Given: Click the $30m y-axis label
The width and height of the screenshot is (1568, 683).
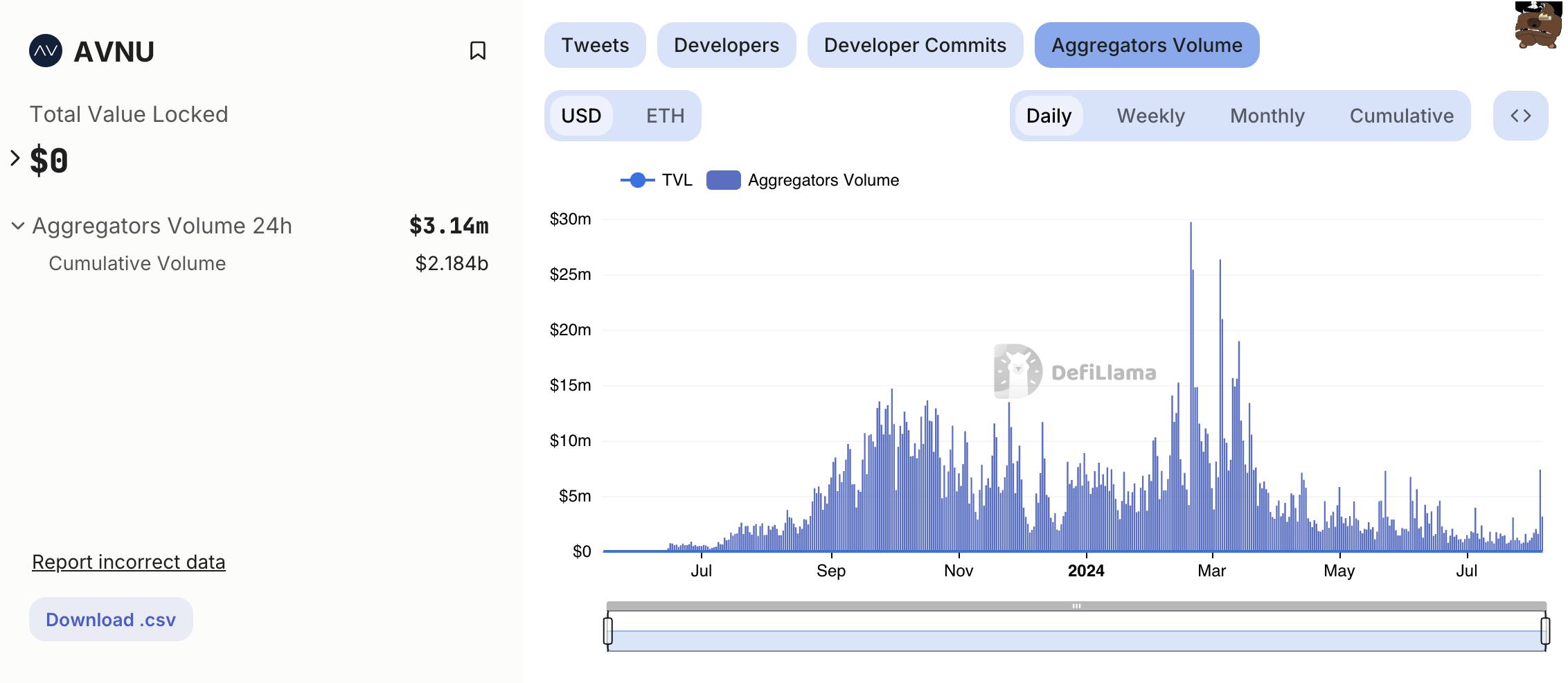Looking at the screenshot, I should click(x=570, y=219).
